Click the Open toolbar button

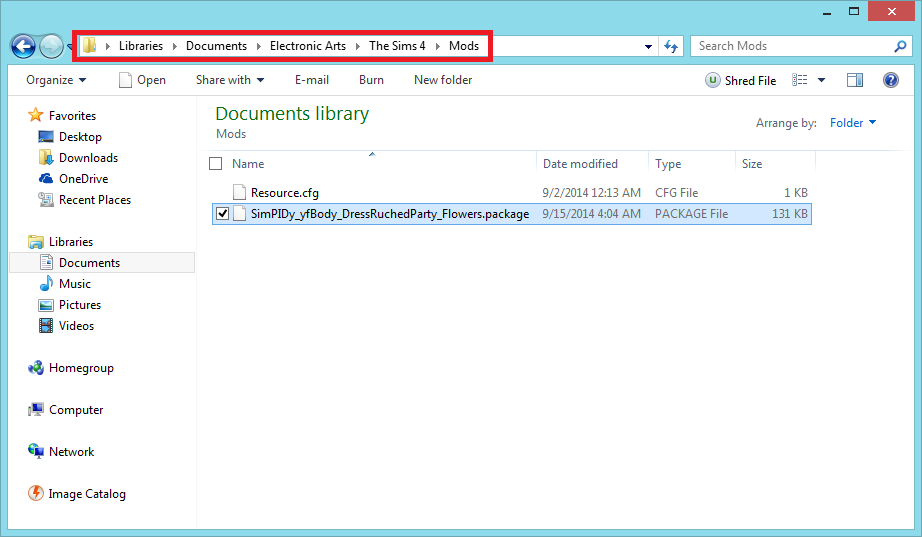coord(142,80)
